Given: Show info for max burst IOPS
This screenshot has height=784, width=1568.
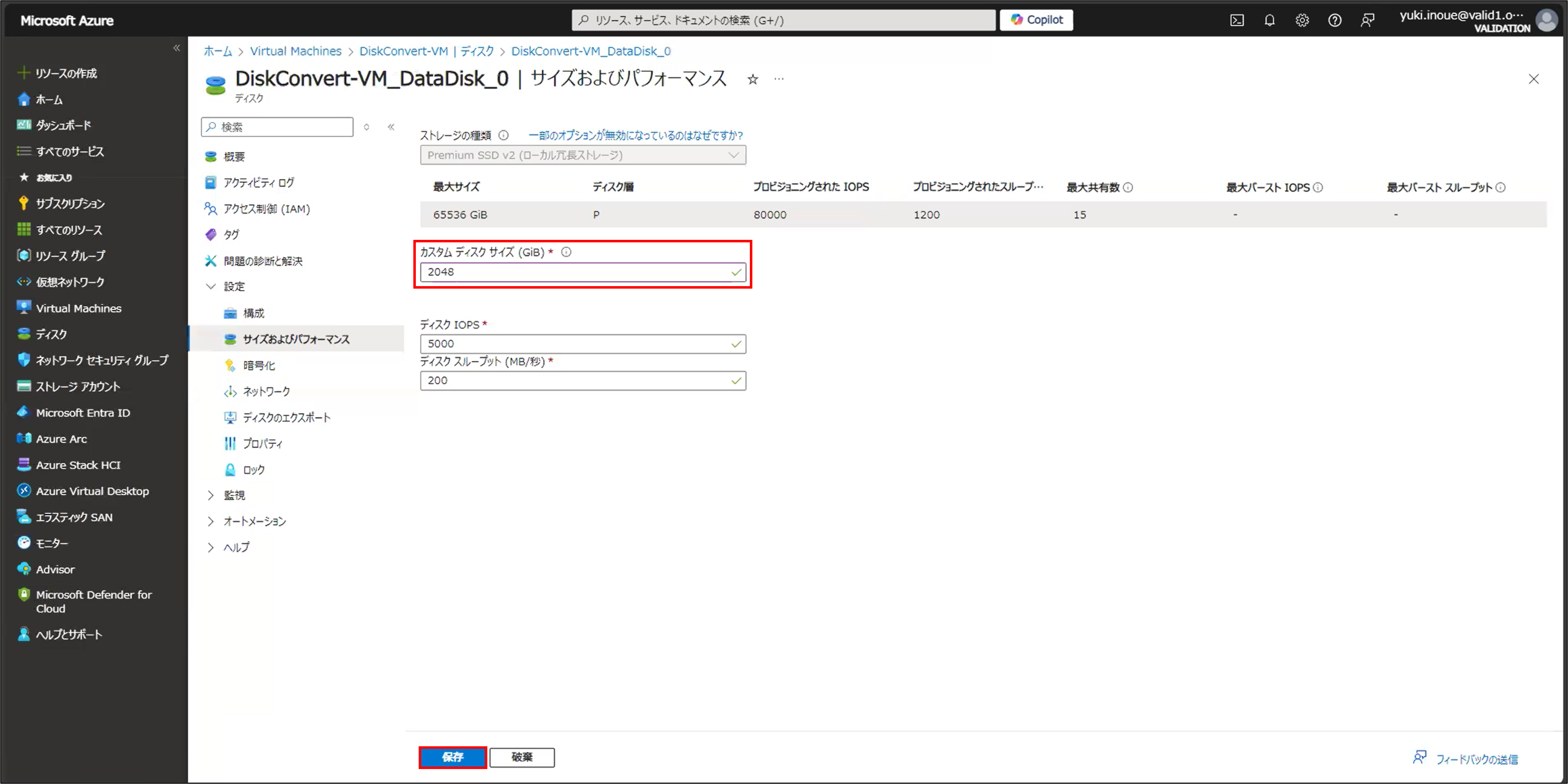Looking at the screenshot, I should (x=1318, y=188).
